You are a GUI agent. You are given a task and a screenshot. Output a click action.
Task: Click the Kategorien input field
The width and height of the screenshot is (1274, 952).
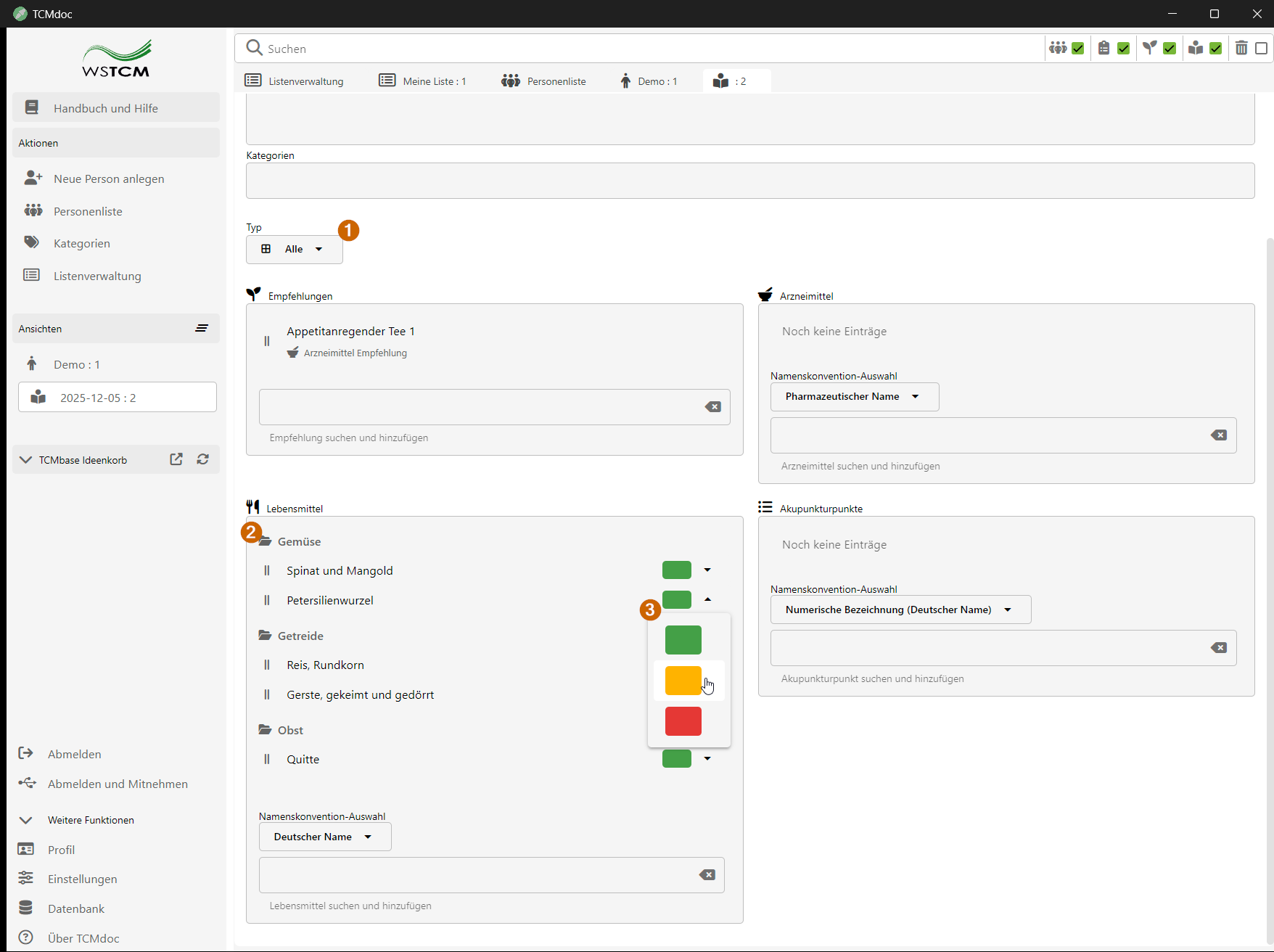click(749, 181)
